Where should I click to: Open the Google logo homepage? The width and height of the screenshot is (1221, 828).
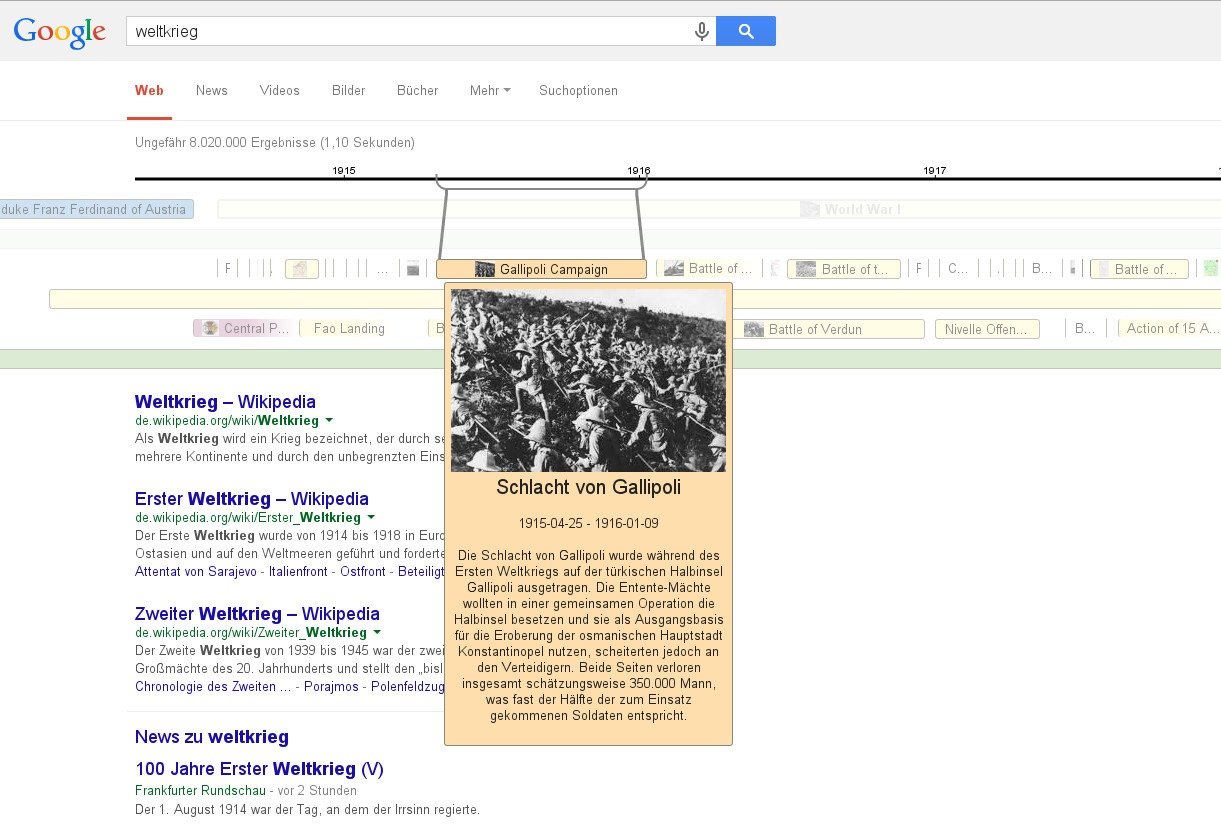(60, 32)
